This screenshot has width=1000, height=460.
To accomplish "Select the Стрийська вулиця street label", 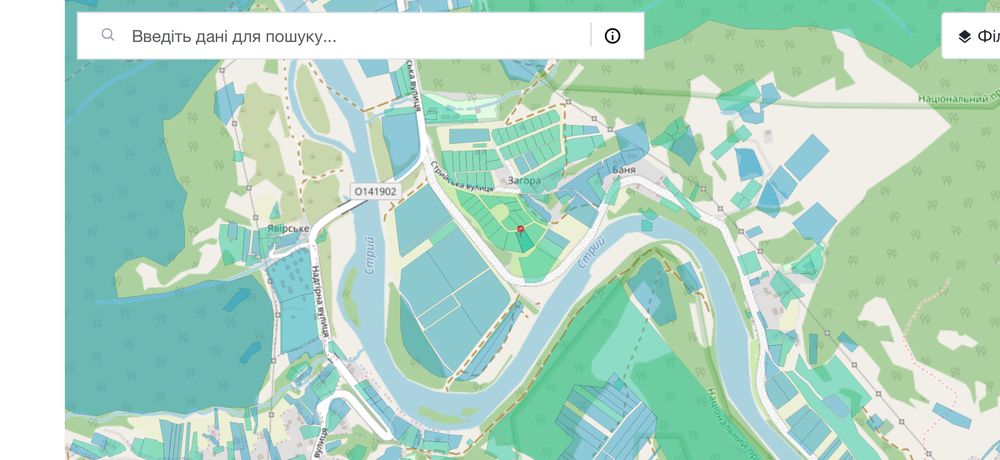I will click(461, 176).
